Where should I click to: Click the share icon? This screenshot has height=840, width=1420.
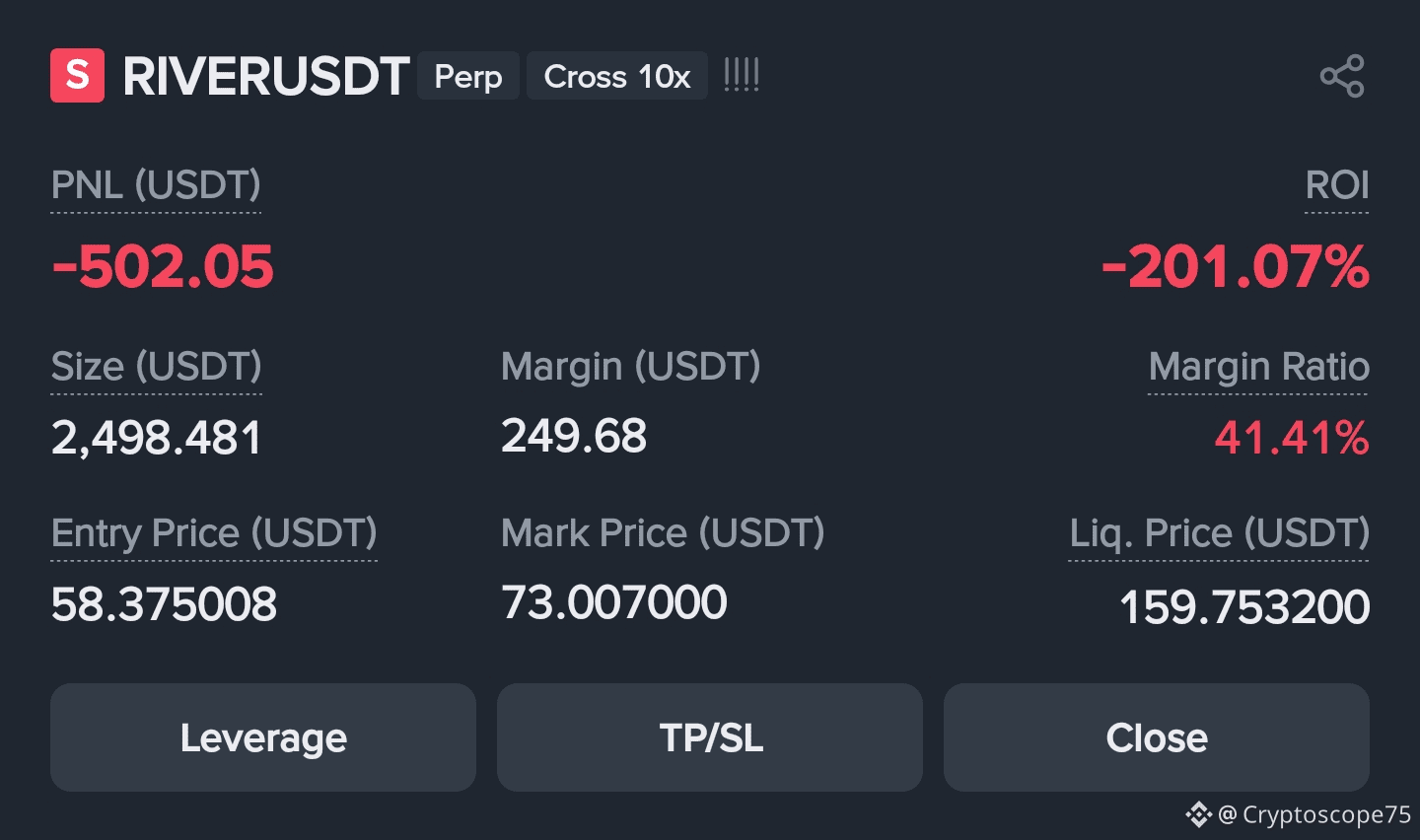point(1342,76)
